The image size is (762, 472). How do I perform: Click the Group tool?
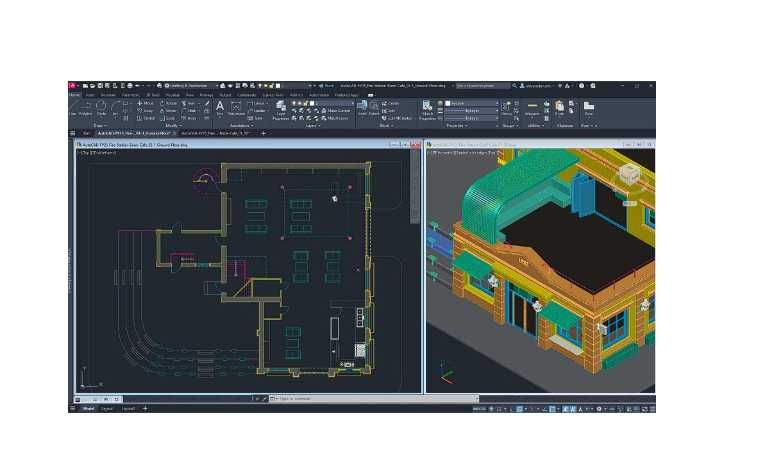pos(506,108)
